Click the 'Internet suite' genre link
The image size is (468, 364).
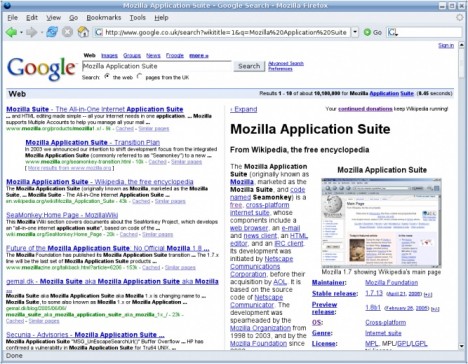tap(383, 333)
